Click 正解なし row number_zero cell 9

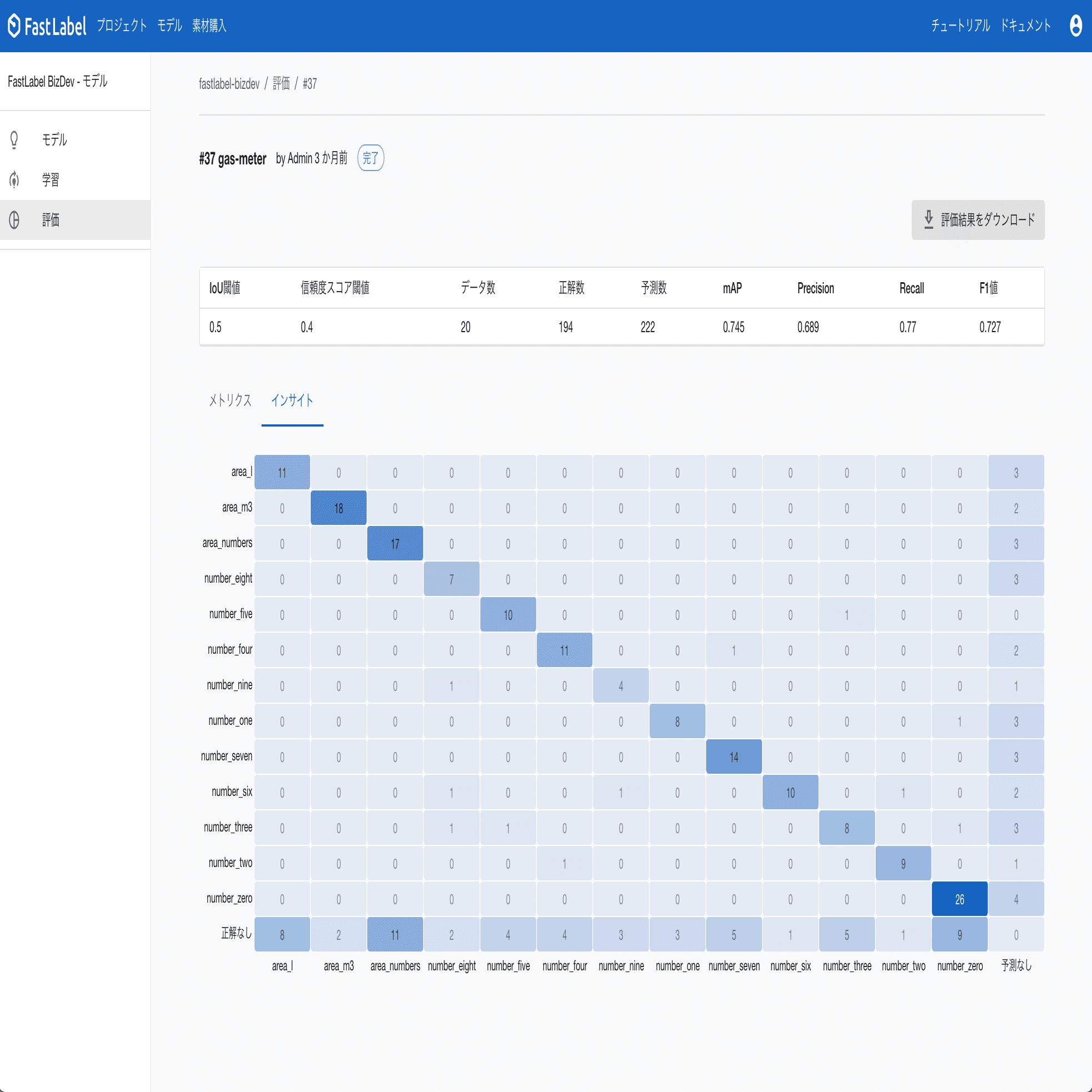pyautogui.click(x=960, y=935)
